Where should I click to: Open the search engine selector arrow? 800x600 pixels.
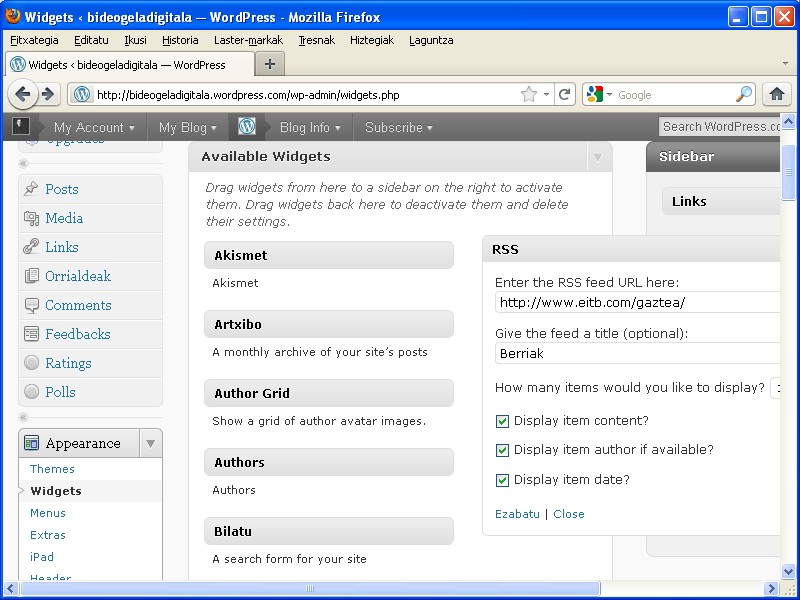click(x=609, y=94)
